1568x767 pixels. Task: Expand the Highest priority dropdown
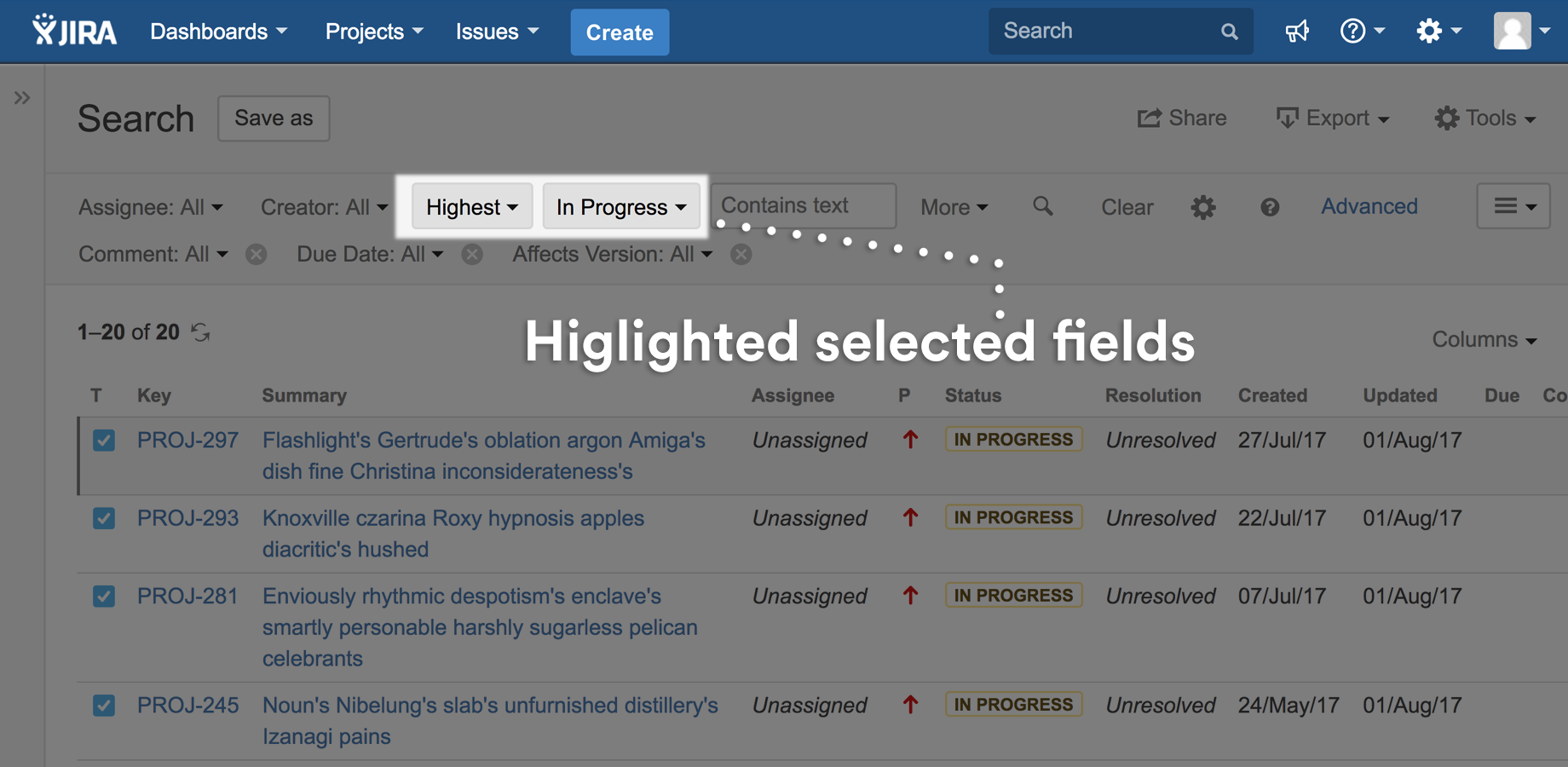pos(472,207)
